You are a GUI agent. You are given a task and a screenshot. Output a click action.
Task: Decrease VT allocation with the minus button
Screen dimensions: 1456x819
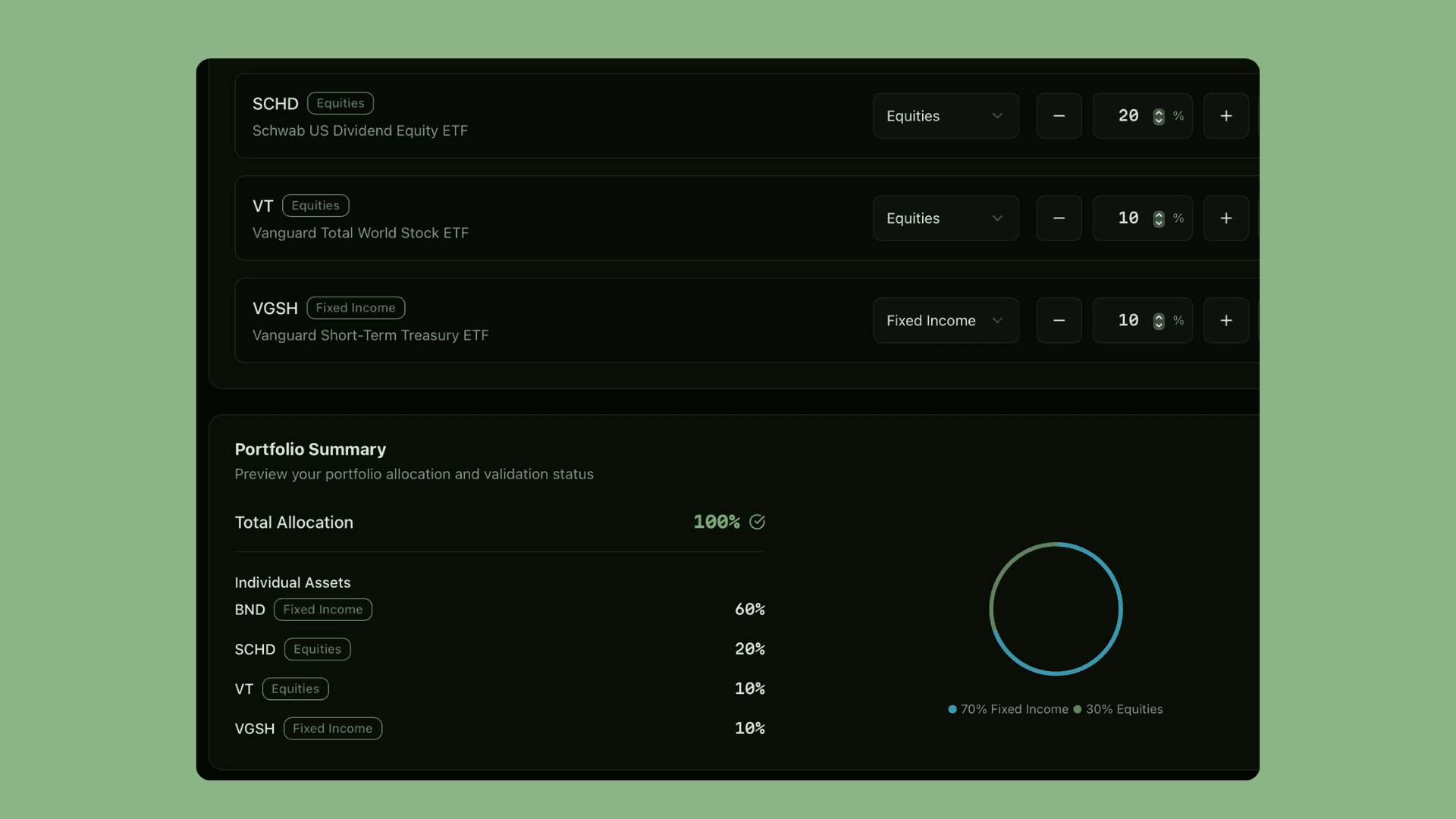coord(1059,218)
